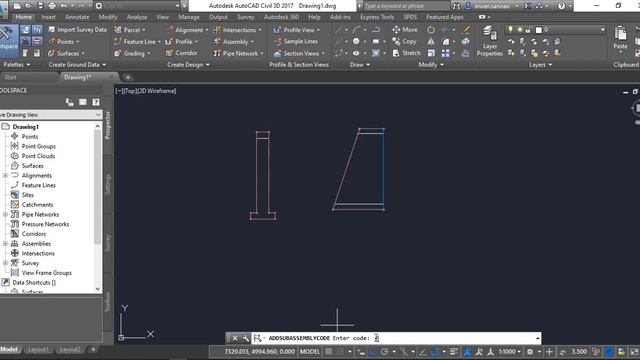
Task: Open the Insert ribbon tab
Action: click(x=48, y=17)
